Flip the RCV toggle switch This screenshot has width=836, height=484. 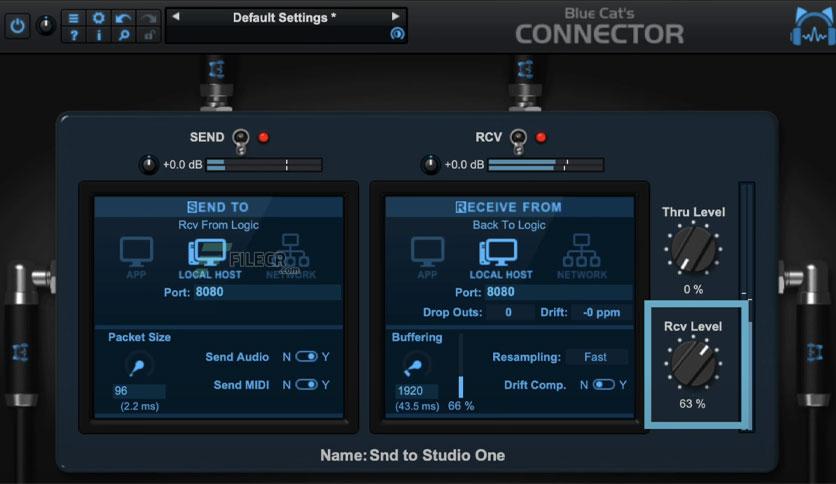(x=518, y=141)
